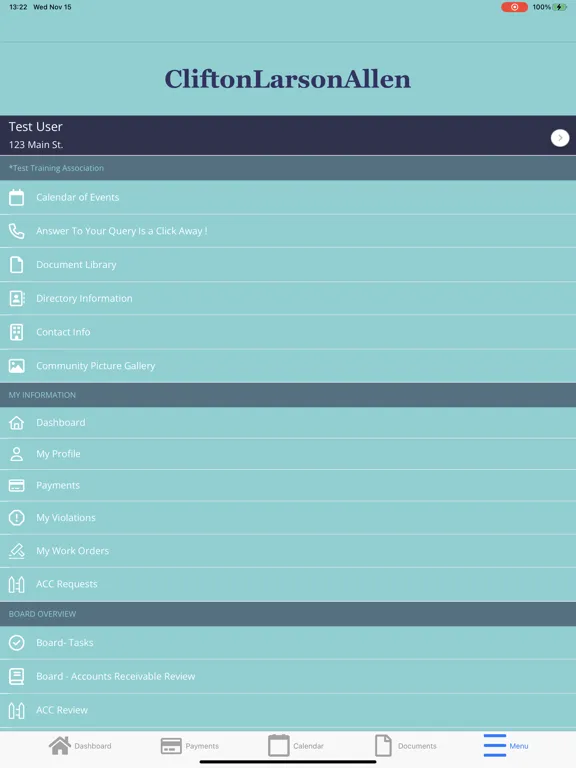Screen dimensions: 576x768
Task: Switch to the Payments tab label at bottom
Action: (x=202, y=746)
